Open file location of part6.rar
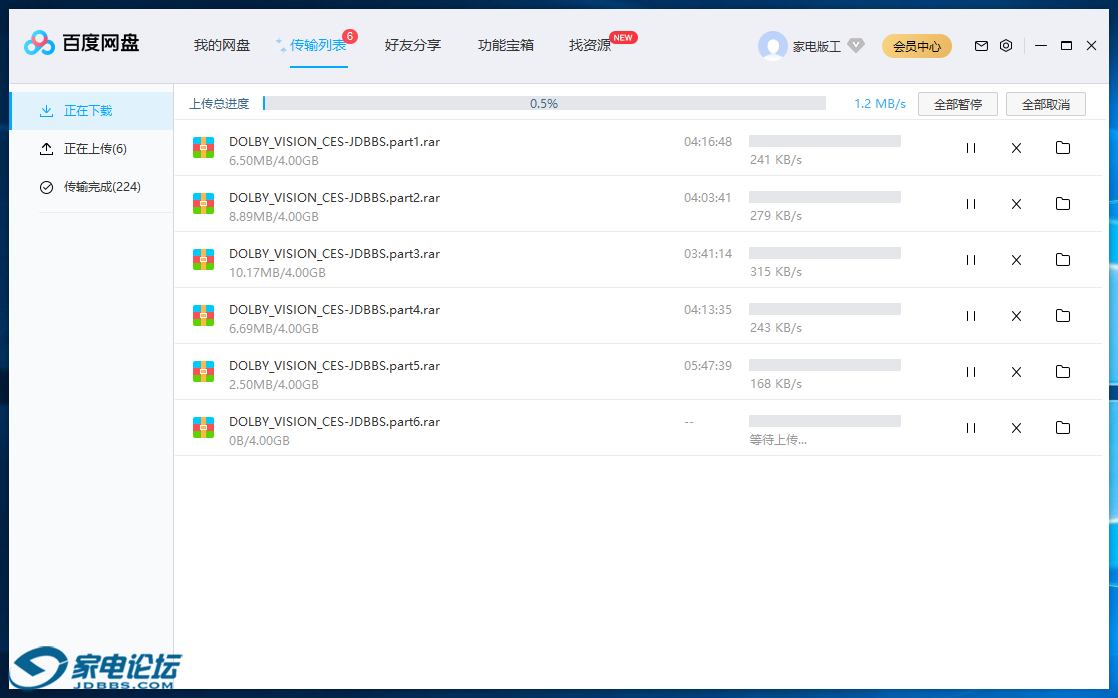The width and height of the screenshot is (1118, 698). [1062, 428]
